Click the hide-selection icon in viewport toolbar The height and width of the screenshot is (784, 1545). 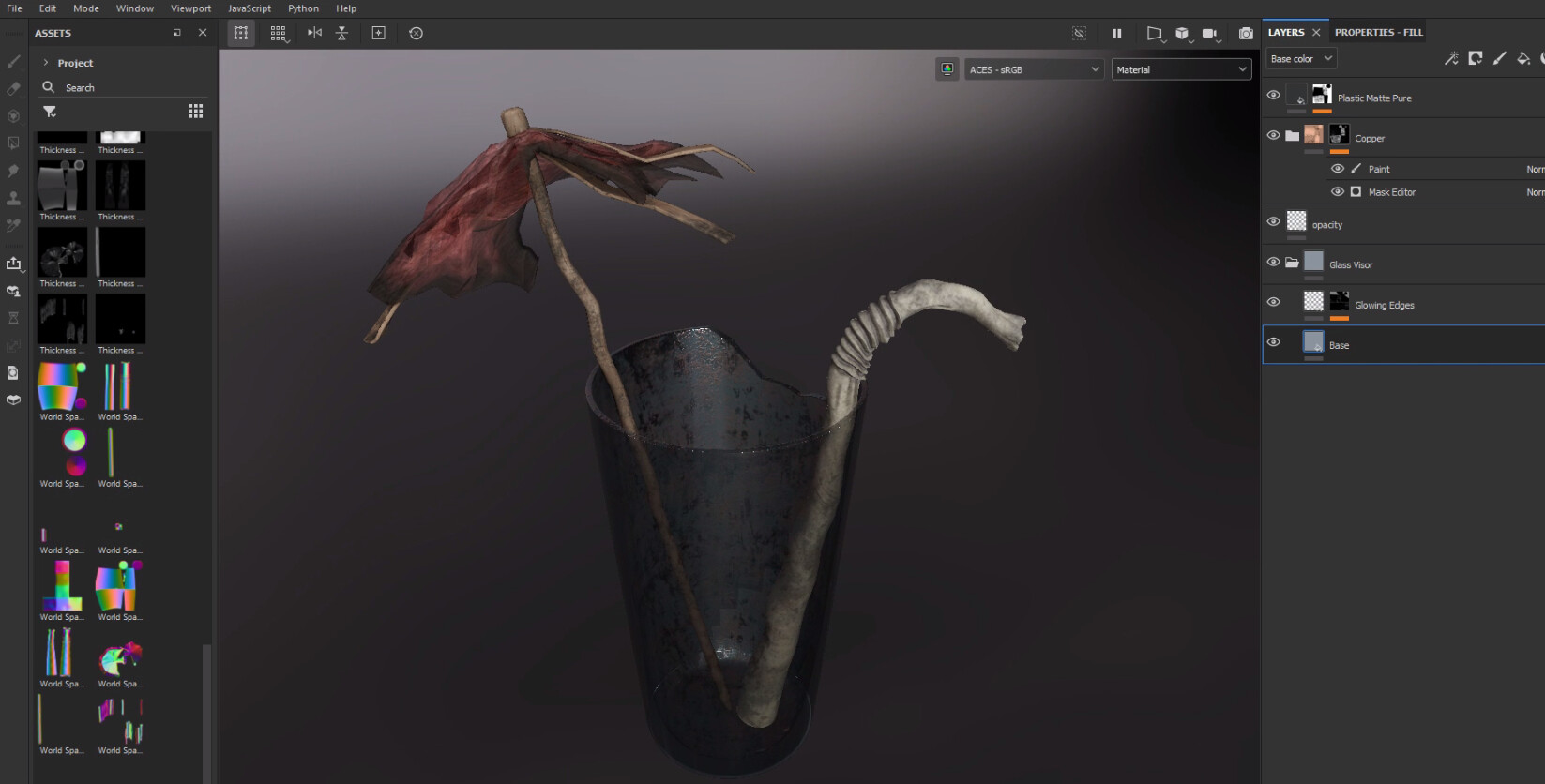pos(1080,33)
